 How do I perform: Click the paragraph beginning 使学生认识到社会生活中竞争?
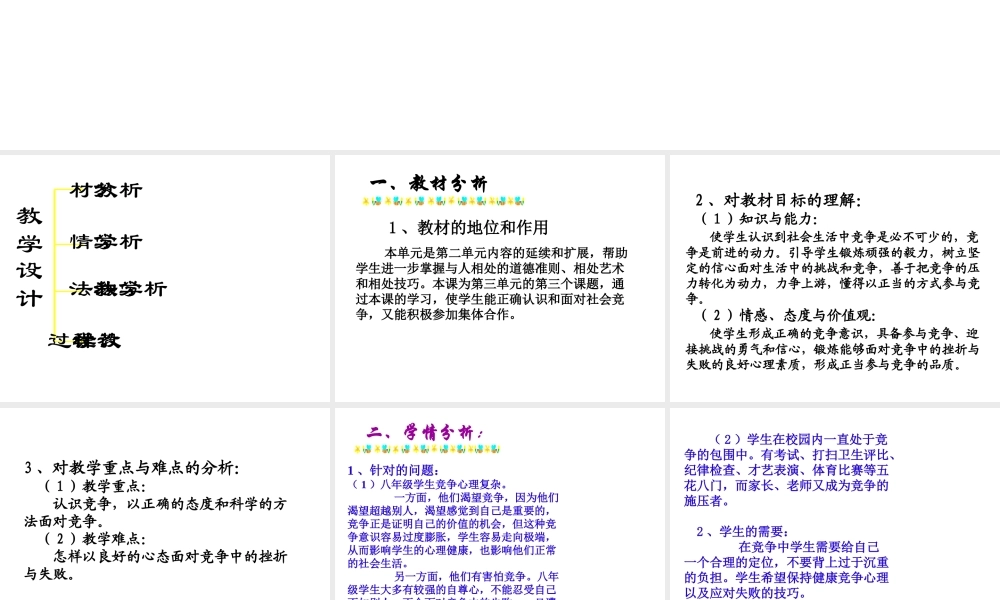(x=832, y=268)
